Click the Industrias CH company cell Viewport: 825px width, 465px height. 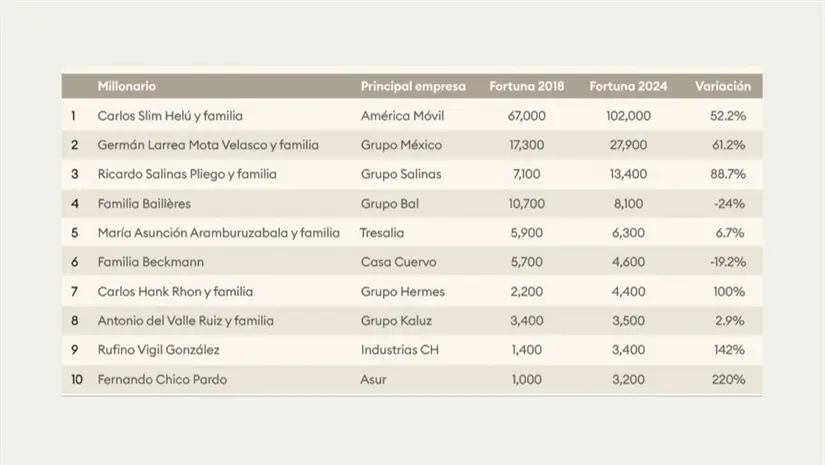(x=400, y=350)
